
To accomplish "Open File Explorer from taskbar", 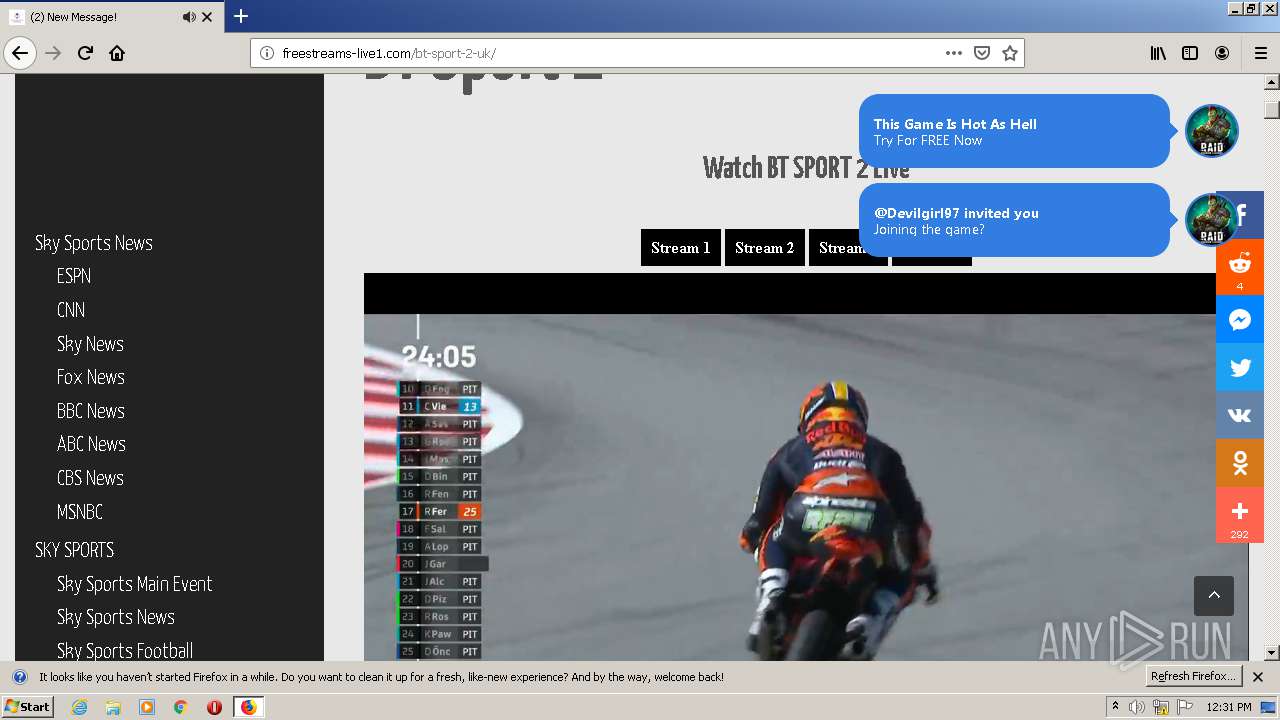I will [113, 707].
